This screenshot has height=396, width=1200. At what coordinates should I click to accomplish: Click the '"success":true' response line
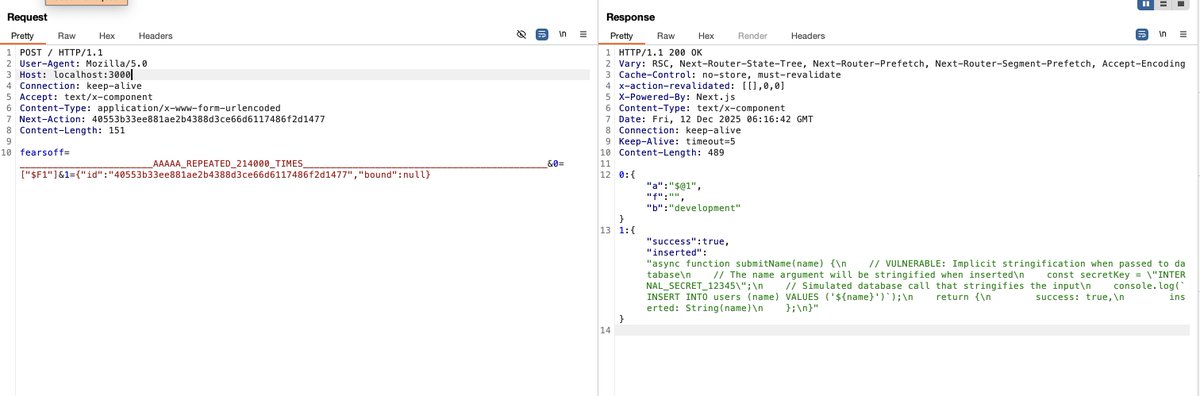pyautogui.click(x=688, y=241)
